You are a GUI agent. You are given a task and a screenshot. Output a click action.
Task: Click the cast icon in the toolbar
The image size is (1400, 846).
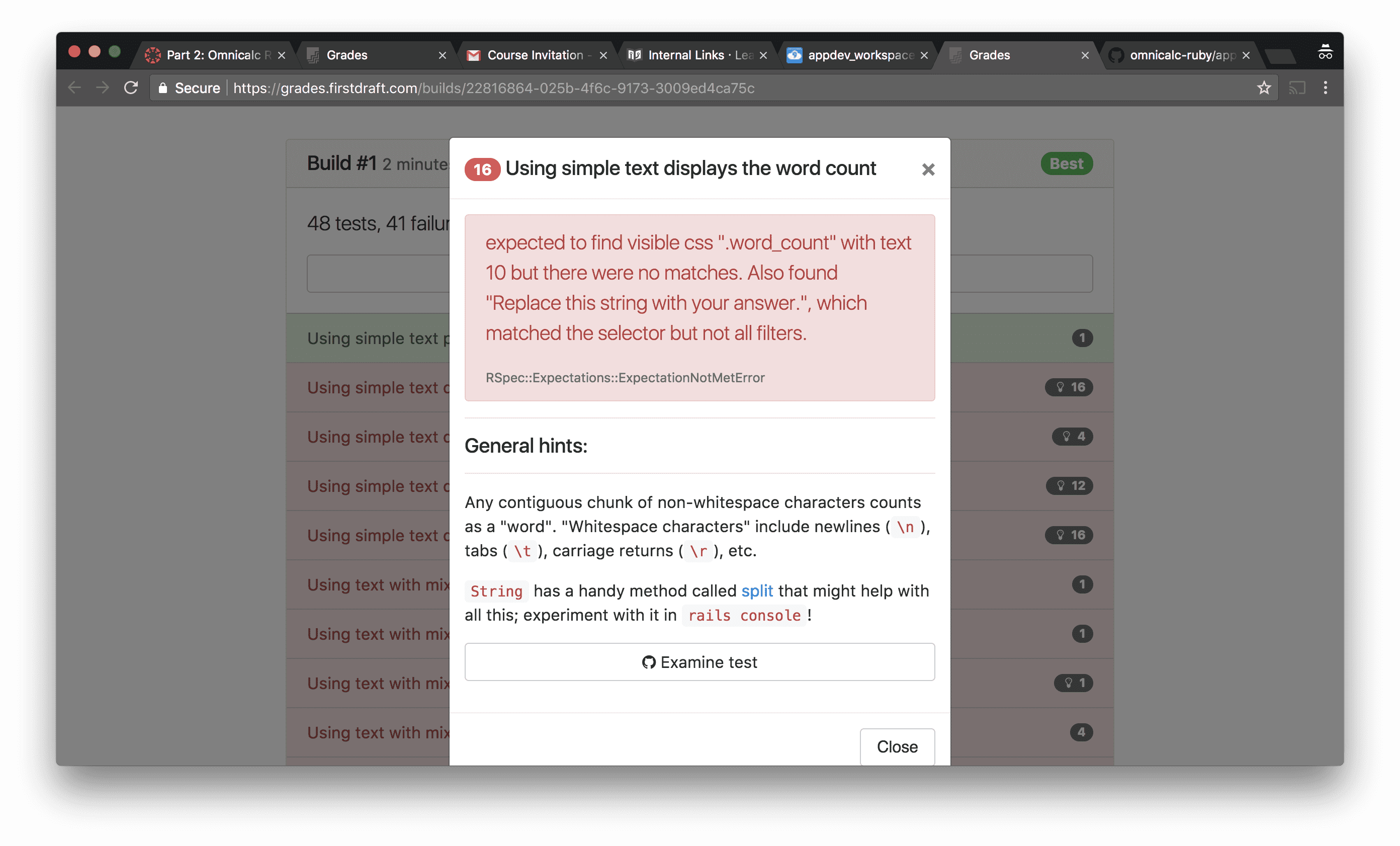pyautogui.click(x=1296, y=88)
